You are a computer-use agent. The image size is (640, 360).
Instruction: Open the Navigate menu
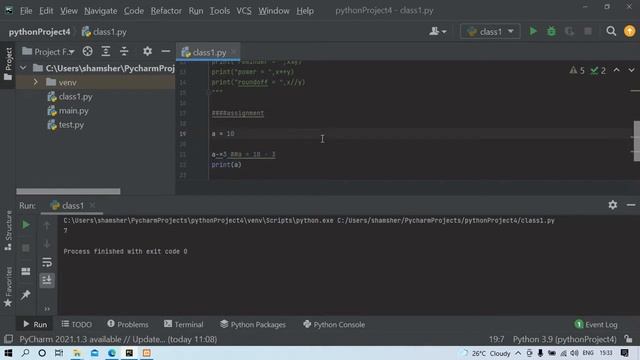[100, 11]
